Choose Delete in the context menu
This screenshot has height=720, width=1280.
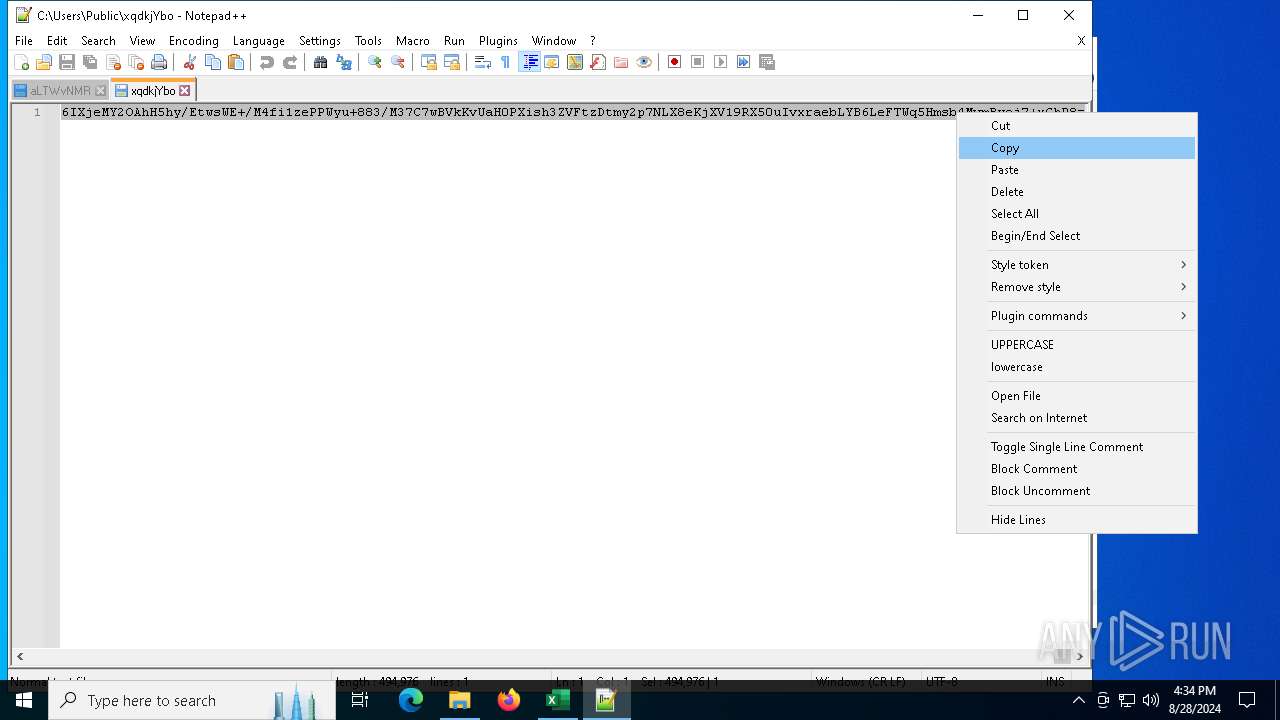(x=1077, y=192)
